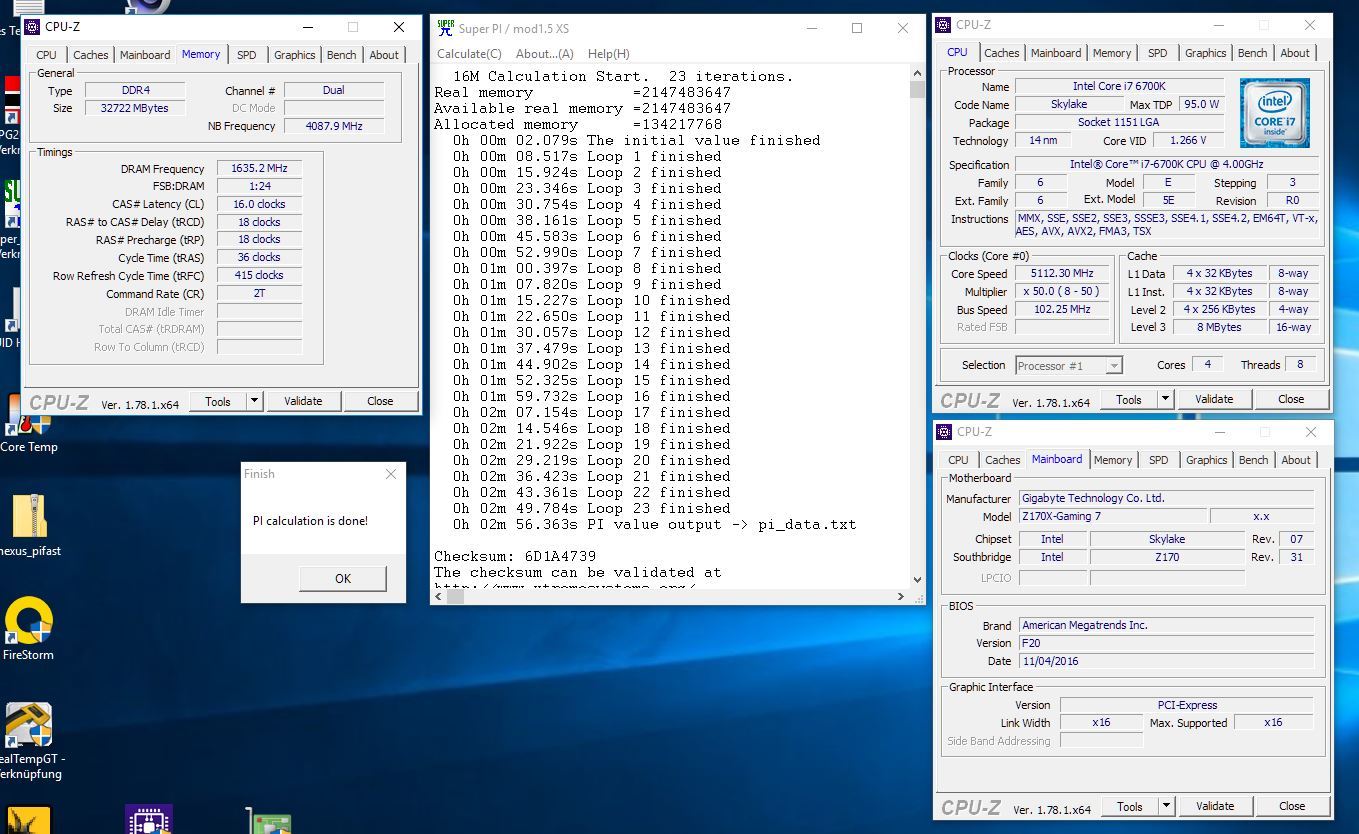The width and height of the screenshot is (1359, 834).
Task: Click the CPU-Z title icon in the Mainboard window
Action: click(x=944, y=432)
